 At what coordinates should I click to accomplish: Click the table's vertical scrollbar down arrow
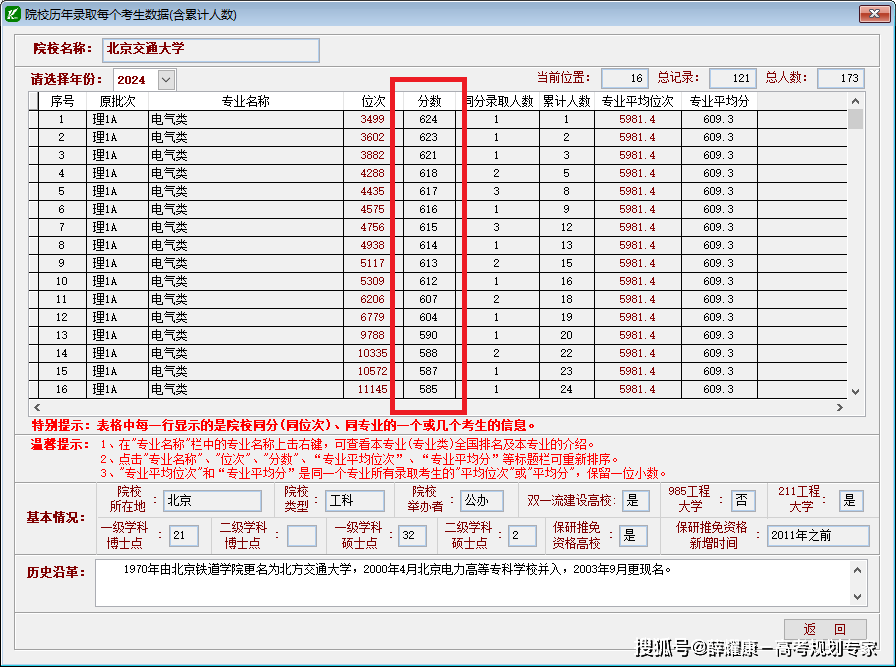[x=855, y=392]
